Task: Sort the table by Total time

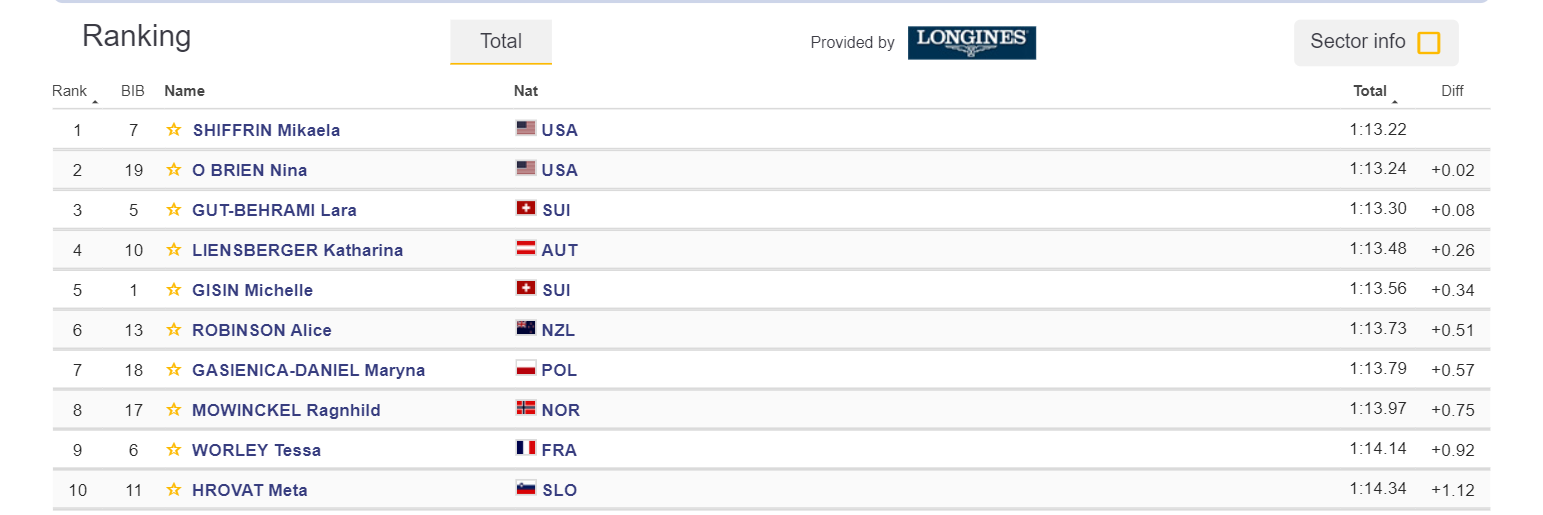Action: tap(1370, 91)
